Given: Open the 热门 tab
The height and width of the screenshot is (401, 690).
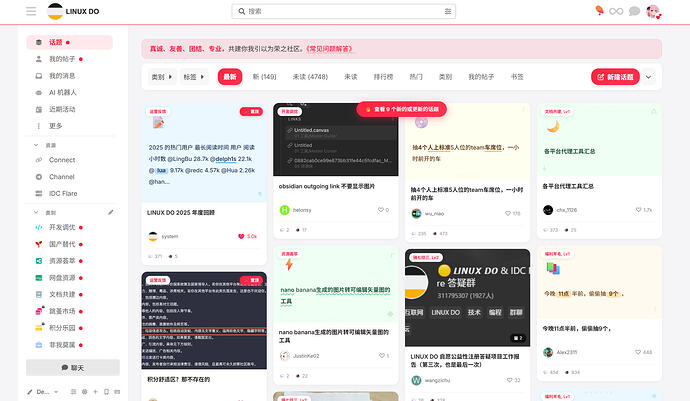Looking at the screenshot, I should click(416, 77).
